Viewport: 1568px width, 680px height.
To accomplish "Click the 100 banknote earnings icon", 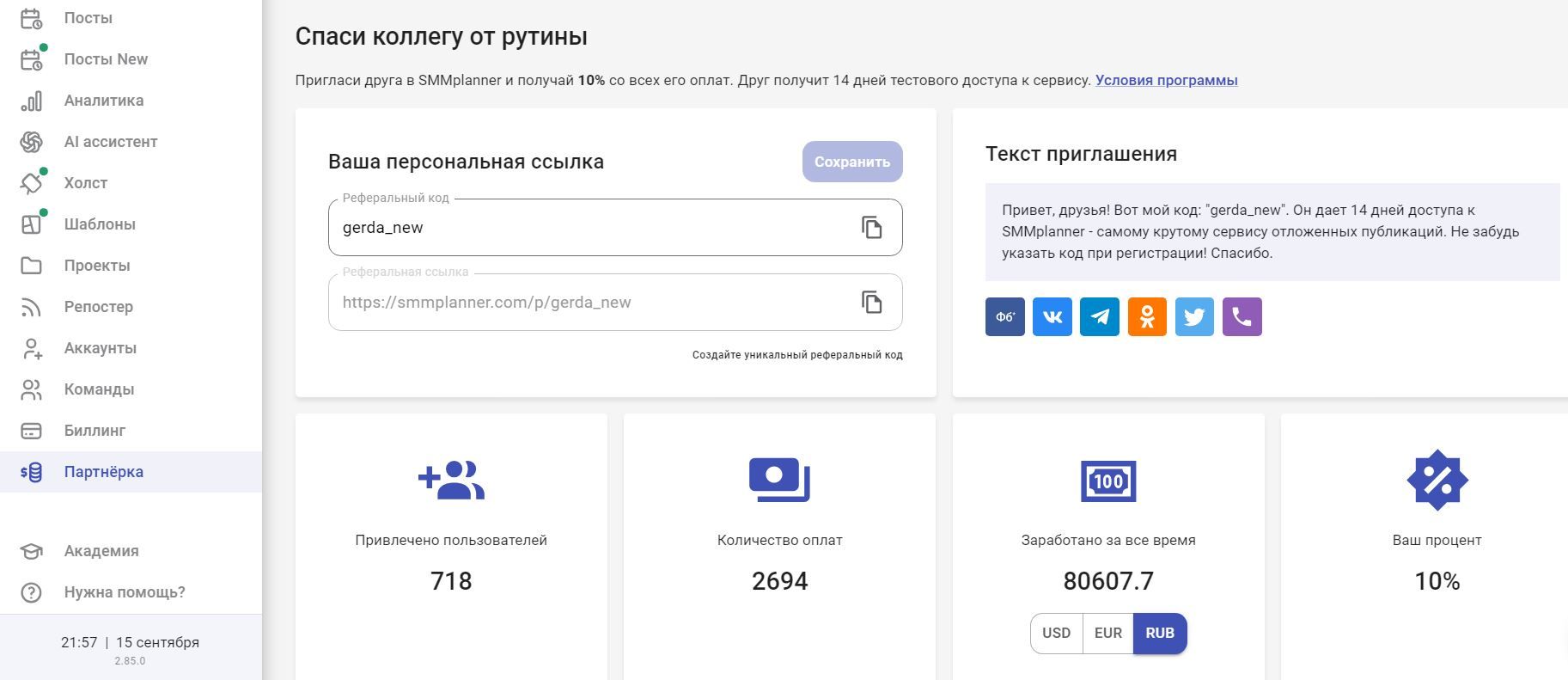I will pyautogui.click(x=1108, y=481).
